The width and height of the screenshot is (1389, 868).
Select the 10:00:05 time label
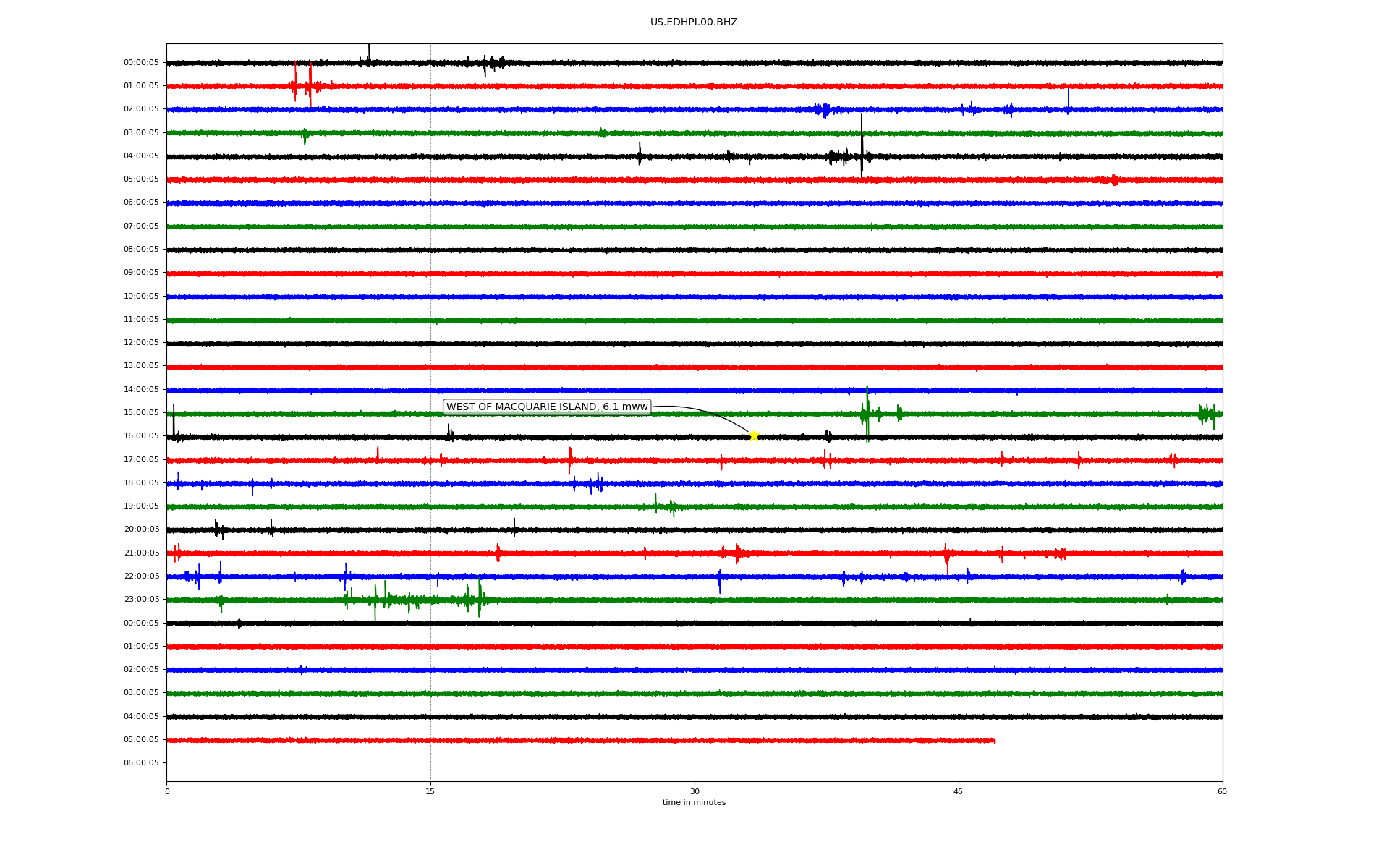click(141, 296)
